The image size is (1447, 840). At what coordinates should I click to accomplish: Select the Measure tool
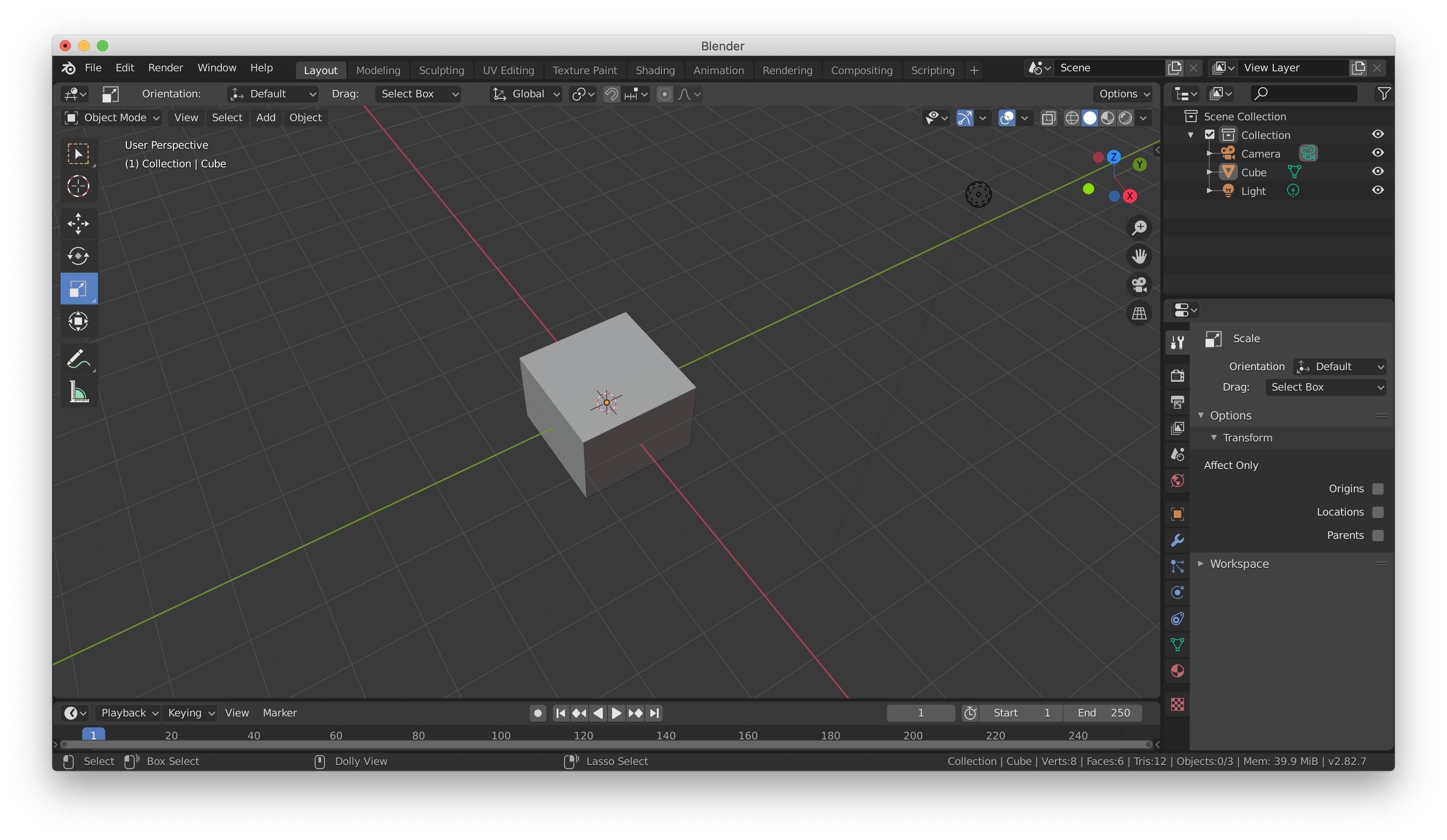[78, 392]
